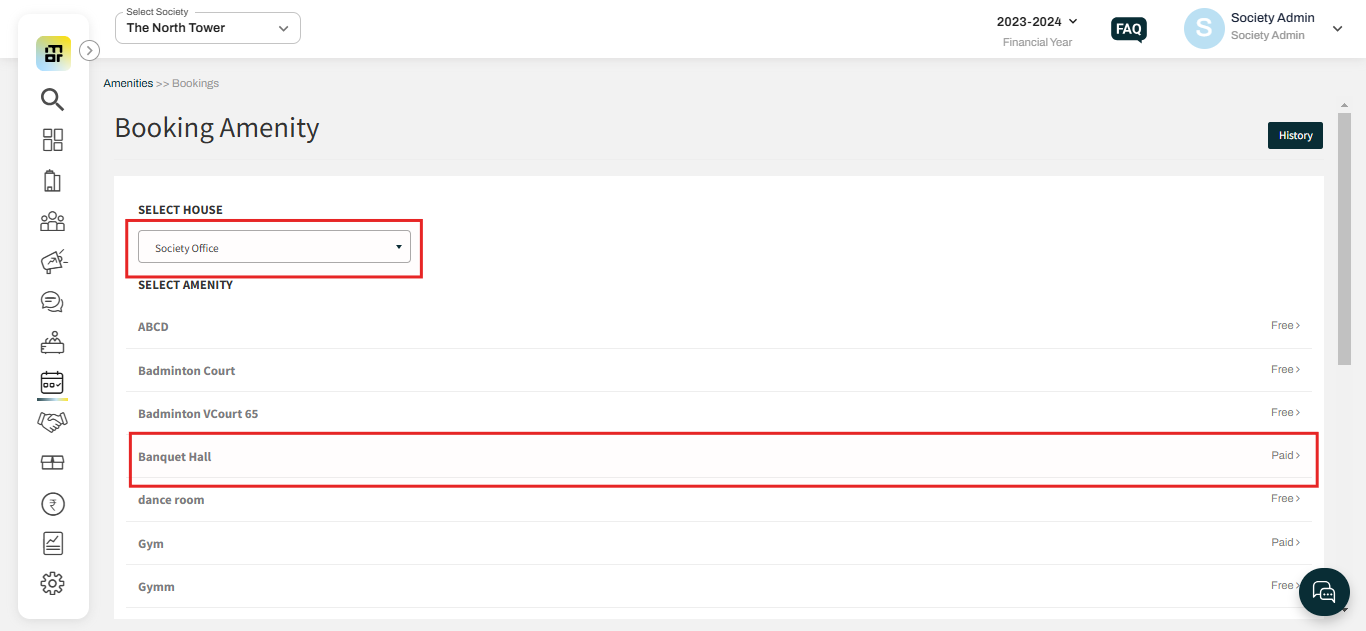Click the handshake icon in sidebar
The height and width of the screenshot is (631, 1366).
[x=52, y=422]
